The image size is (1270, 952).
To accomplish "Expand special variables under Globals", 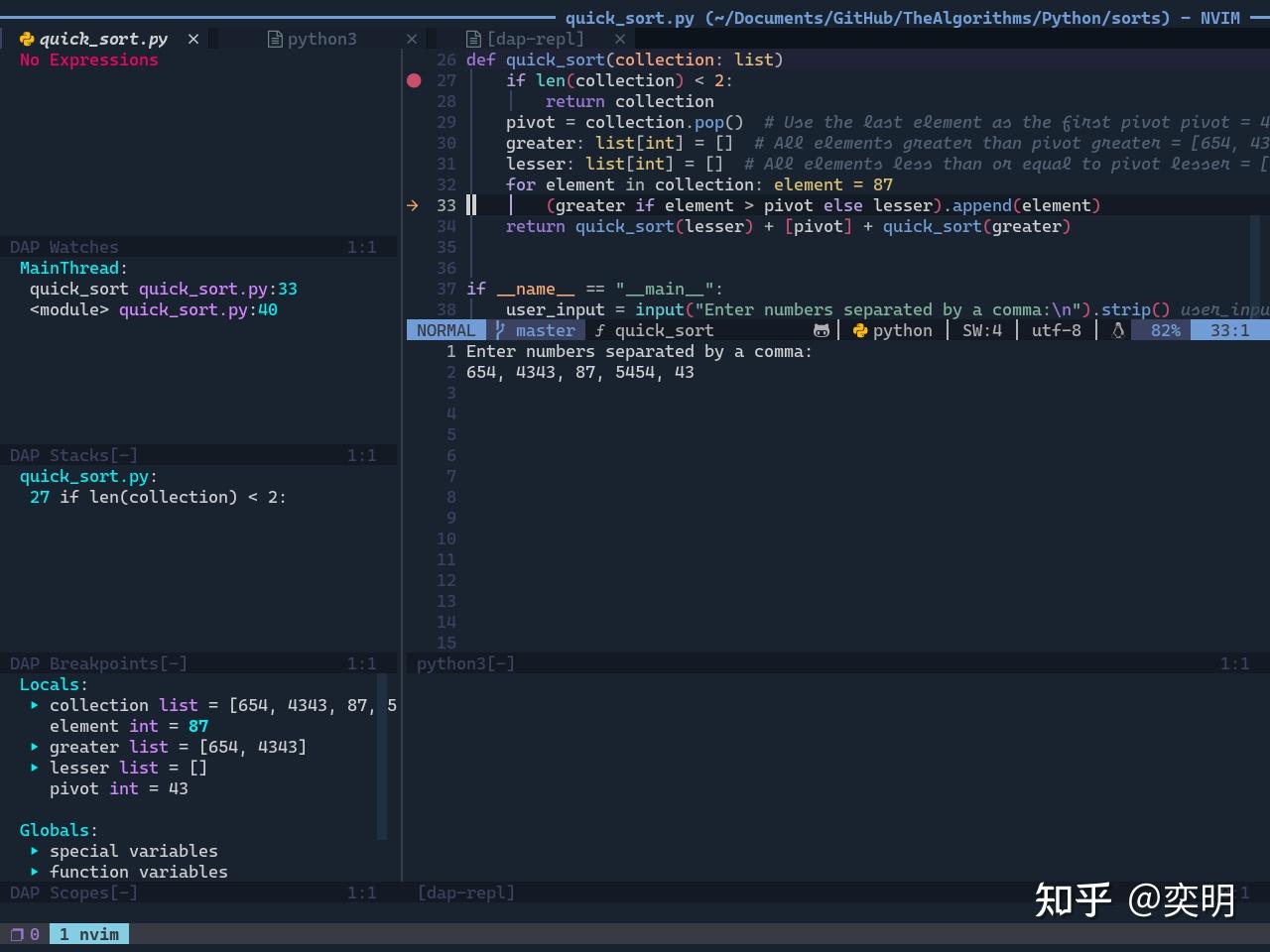I will (x=34, y=851).
